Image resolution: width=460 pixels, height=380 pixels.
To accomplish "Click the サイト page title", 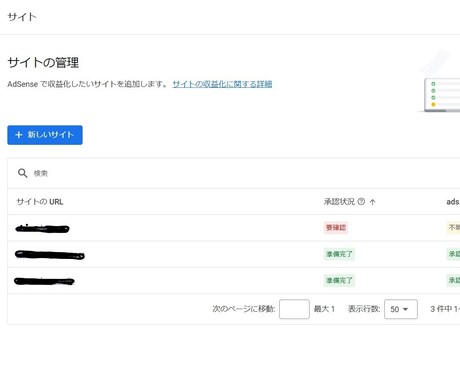I will [22, 17].
